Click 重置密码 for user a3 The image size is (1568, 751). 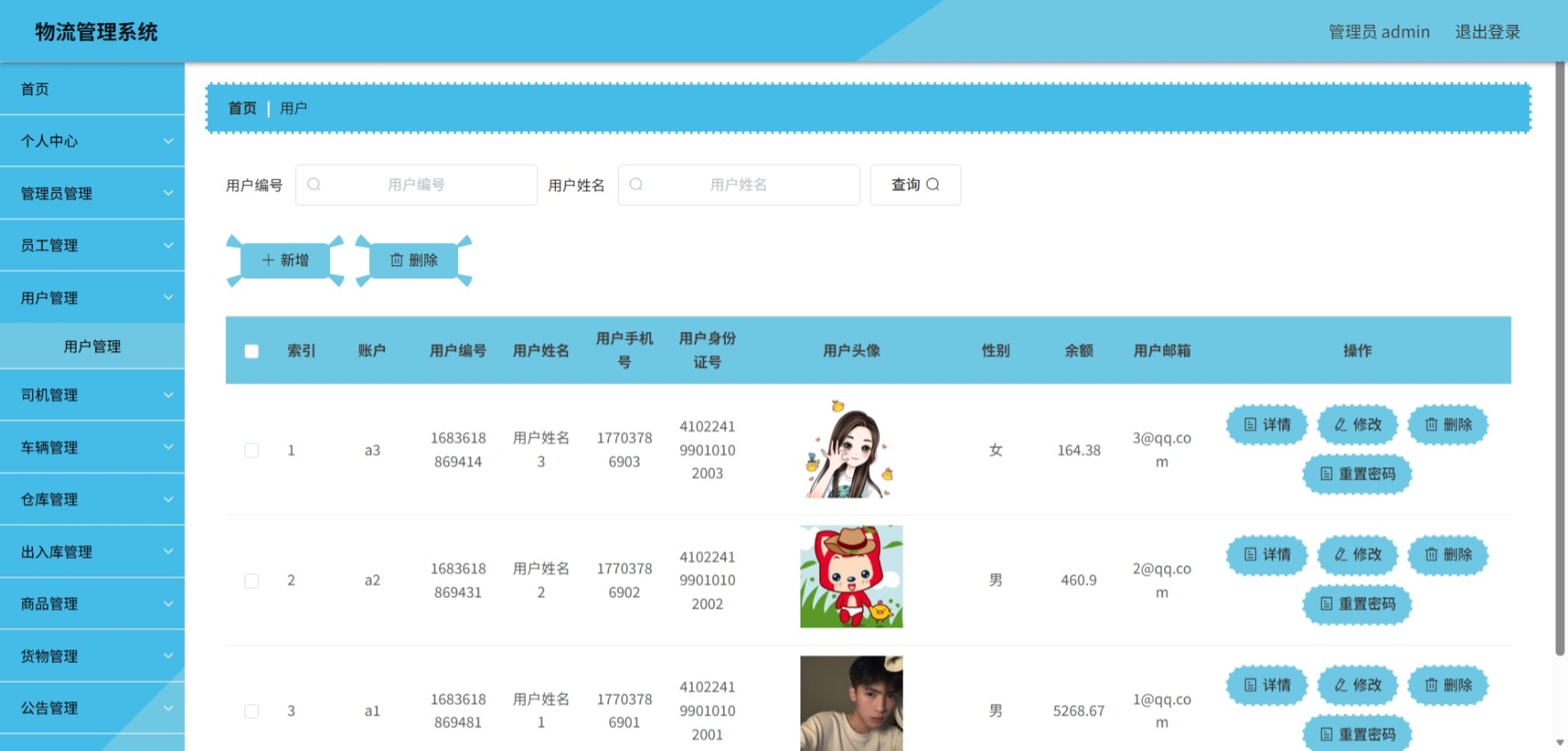[x=1357, y=473]
